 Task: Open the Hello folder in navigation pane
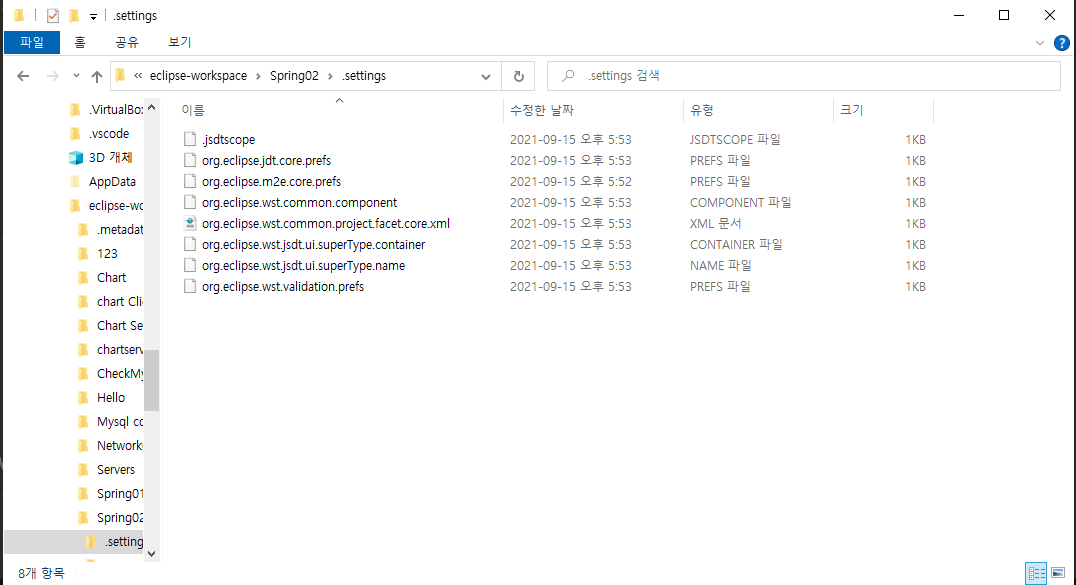[x=110, y=398]
